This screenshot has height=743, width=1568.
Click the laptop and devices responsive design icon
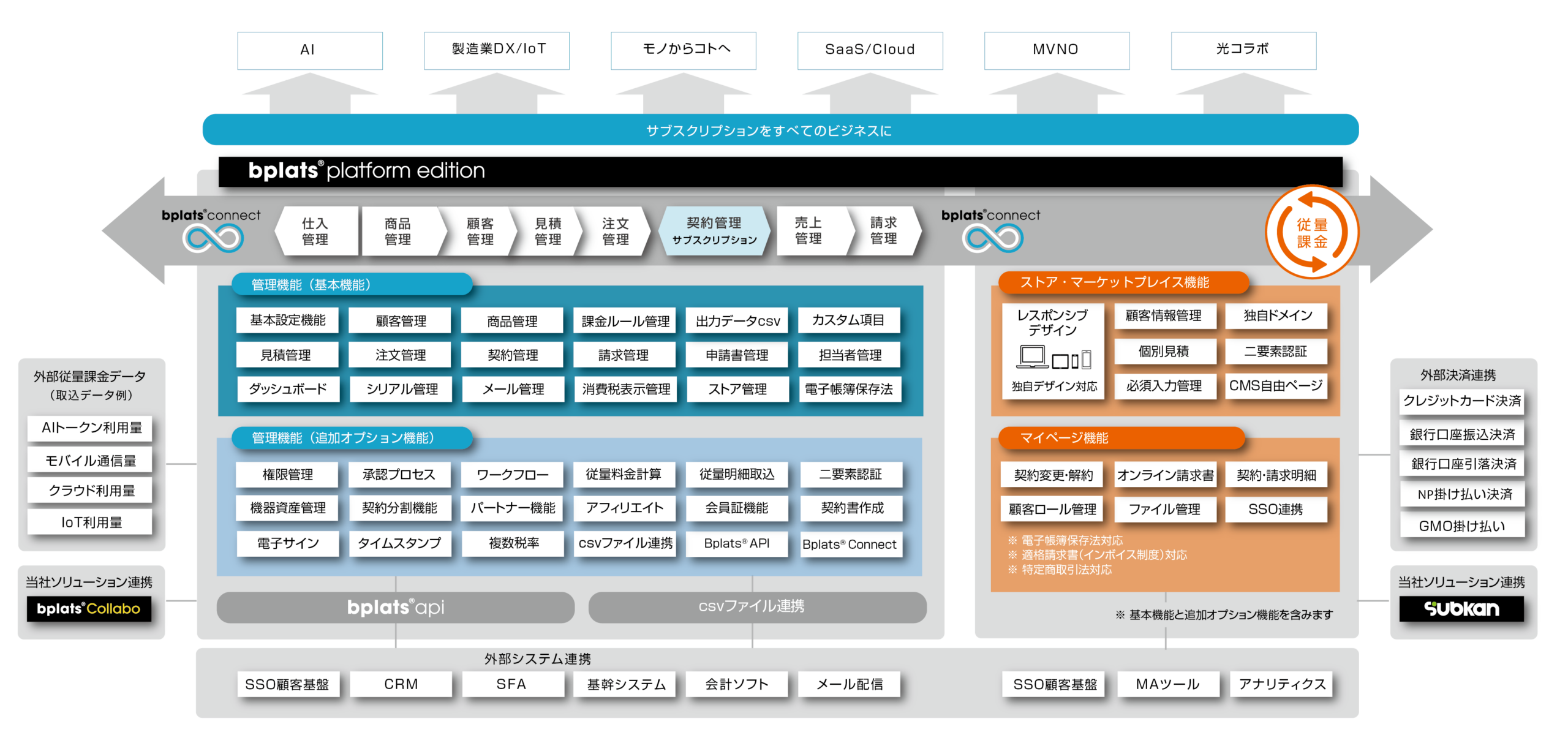(1053, 358)
